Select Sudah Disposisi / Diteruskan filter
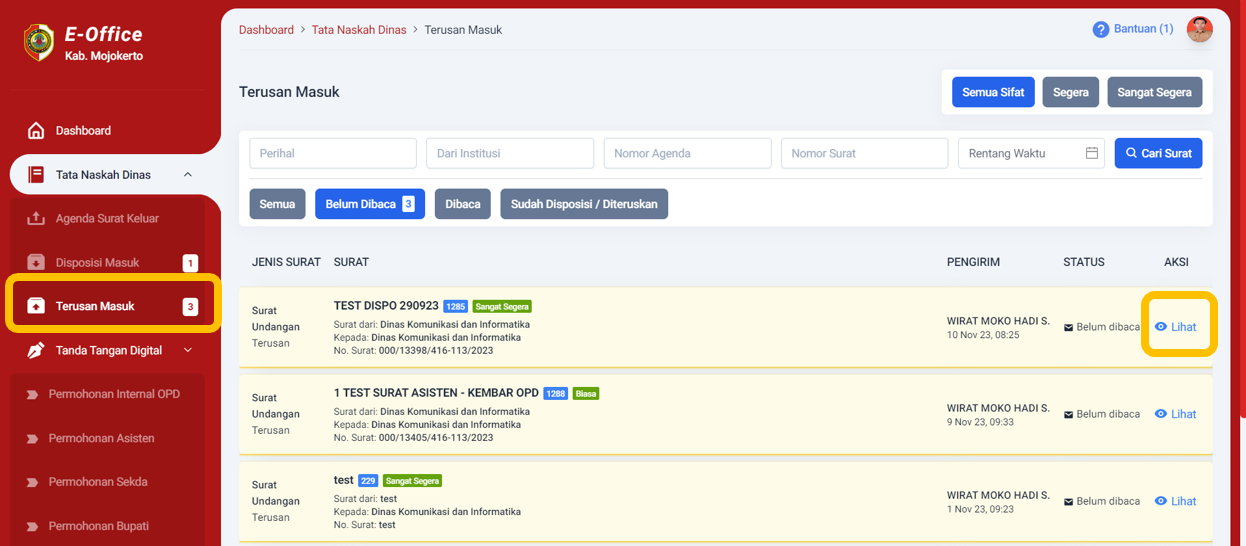 pyautogui.click(x=584, y=204)
